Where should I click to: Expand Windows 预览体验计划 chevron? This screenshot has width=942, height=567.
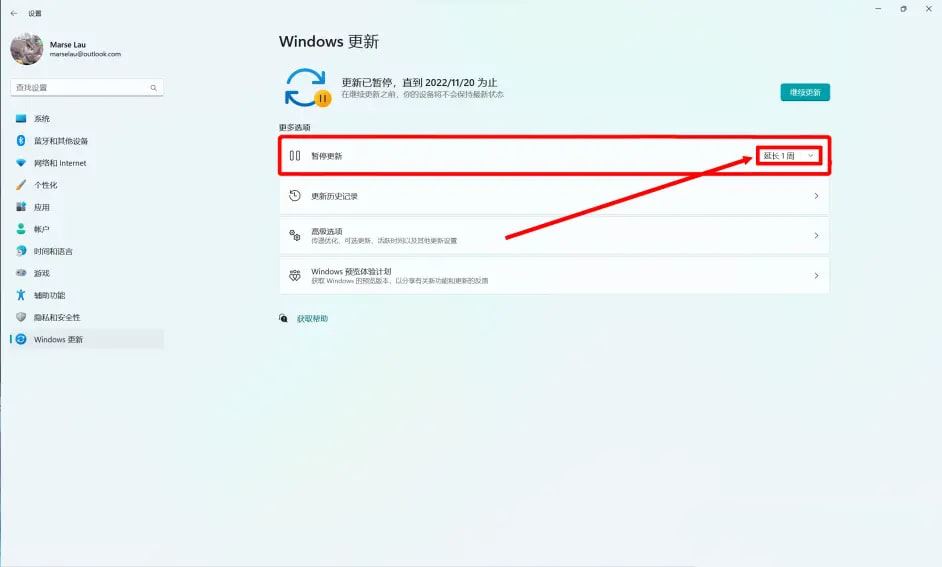click(816, 276)
